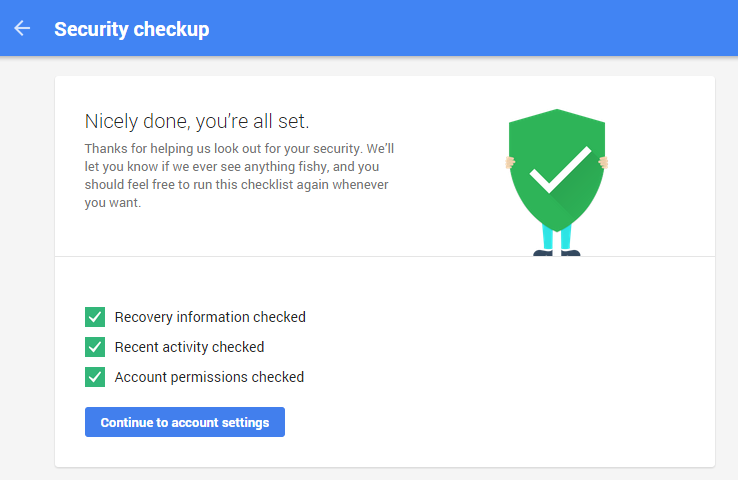Click the right hand gripping the shield

click(x=603, y=162)
